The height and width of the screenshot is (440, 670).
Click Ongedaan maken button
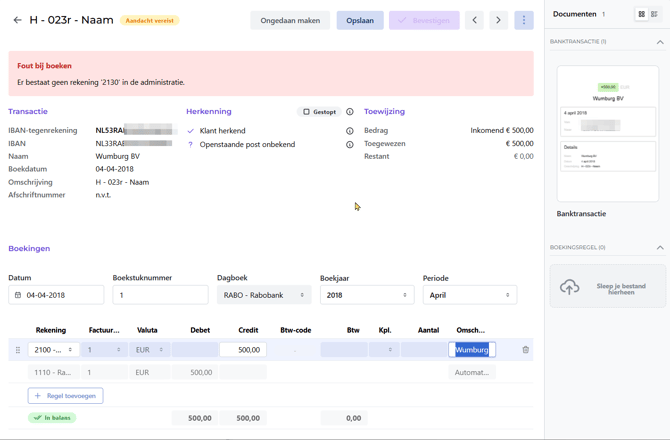pyautogui.click(x=290, y=20)
